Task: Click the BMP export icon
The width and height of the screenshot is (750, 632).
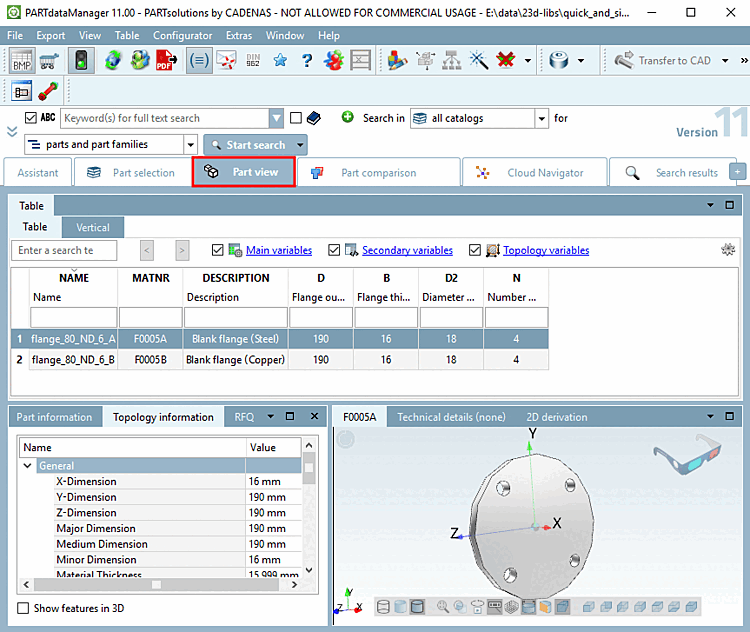Action: [x=22, y=61]
